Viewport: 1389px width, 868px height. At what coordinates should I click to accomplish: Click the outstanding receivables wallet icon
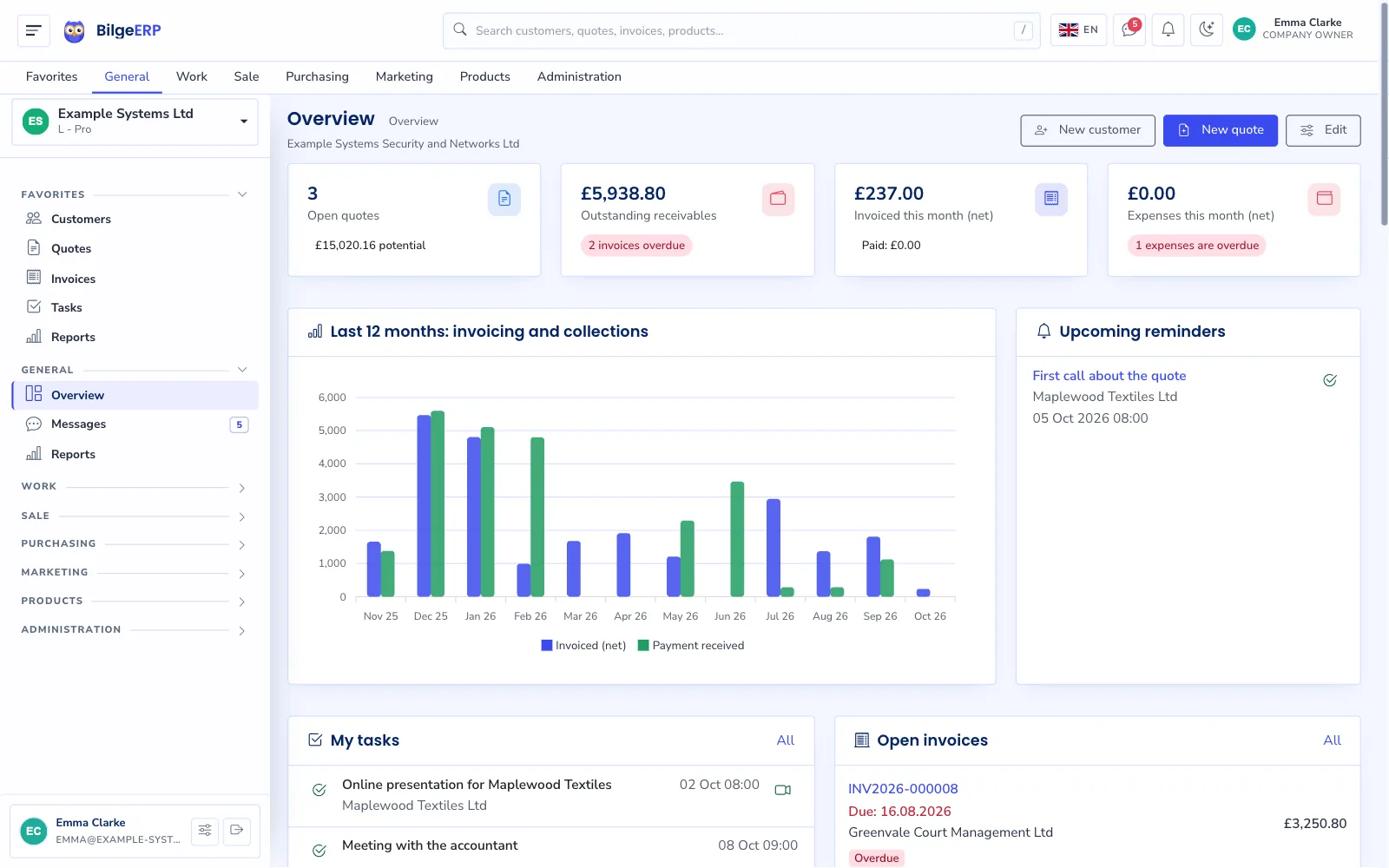778,199
